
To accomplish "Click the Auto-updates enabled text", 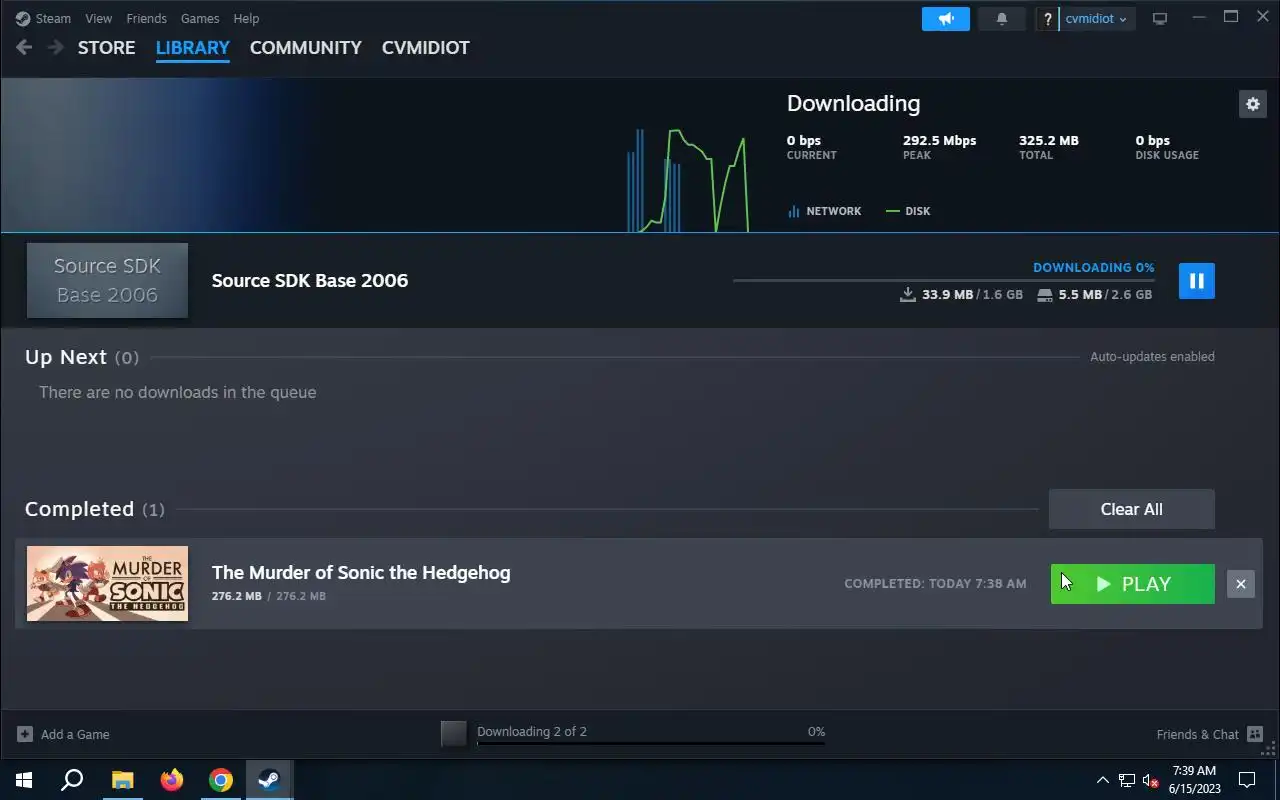I will [x=1152, y=356].
